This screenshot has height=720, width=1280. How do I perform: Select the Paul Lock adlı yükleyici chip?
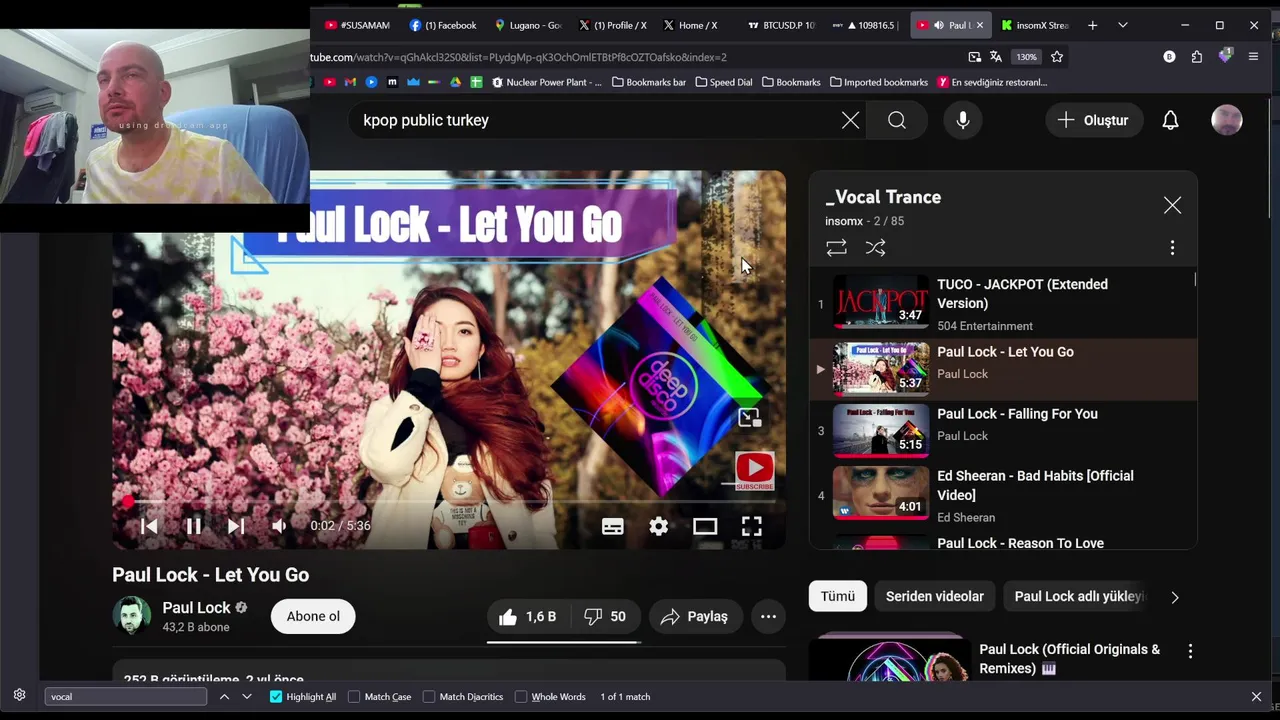1078,596
